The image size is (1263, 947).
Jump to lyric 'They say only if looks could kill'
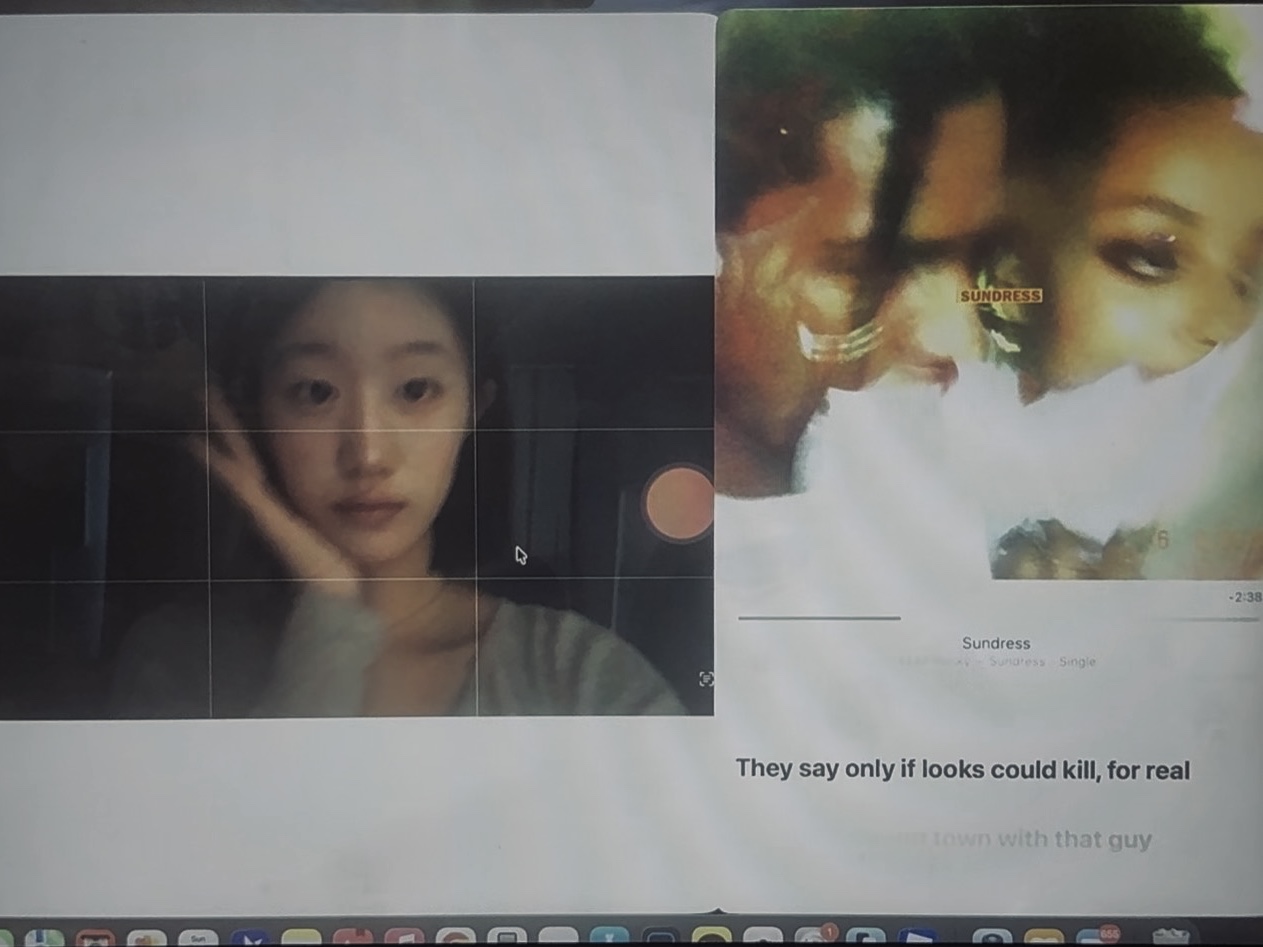click(963, 769)
